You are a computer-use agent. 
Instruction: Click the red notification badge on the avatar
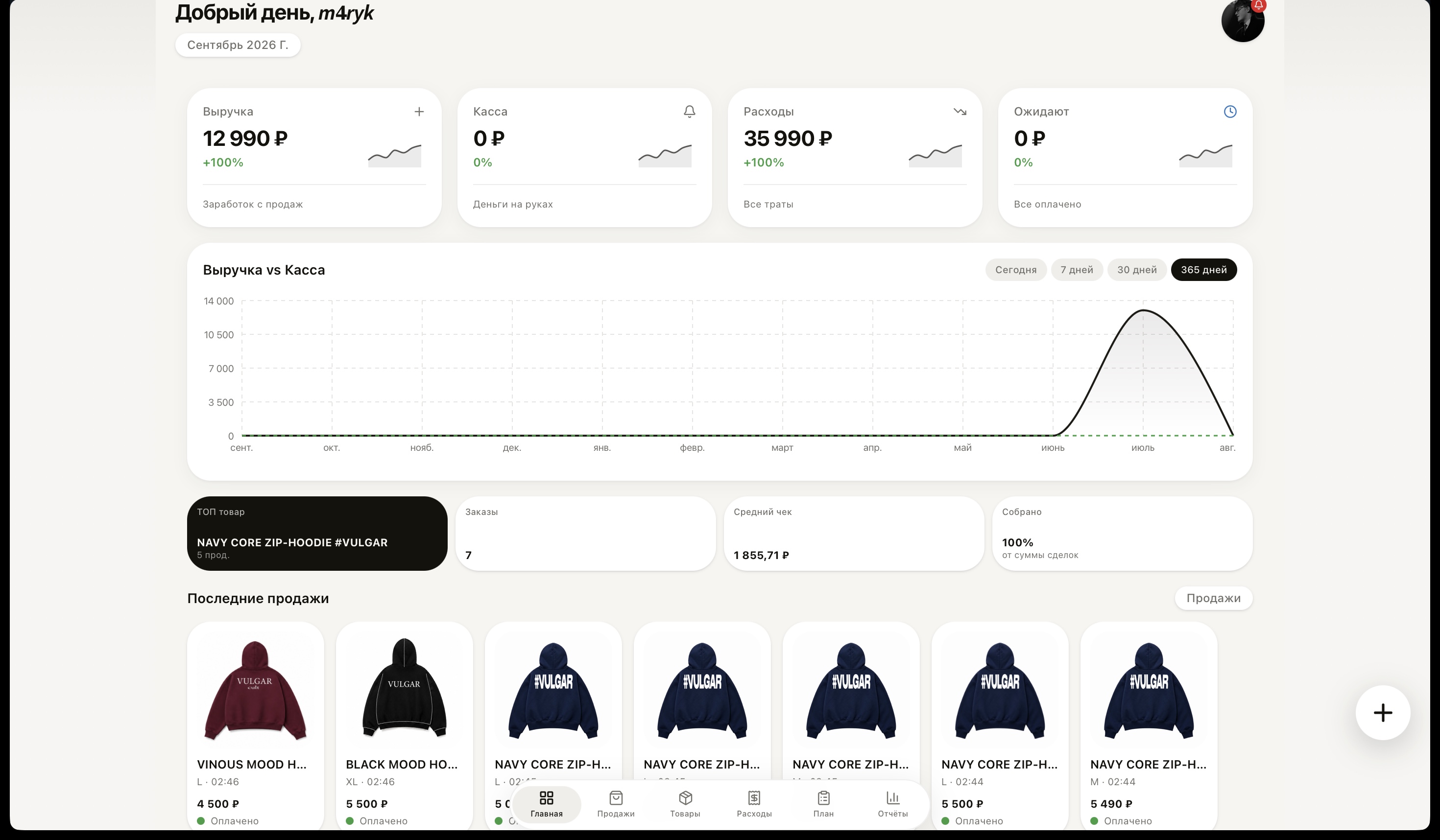(1258, 5)
